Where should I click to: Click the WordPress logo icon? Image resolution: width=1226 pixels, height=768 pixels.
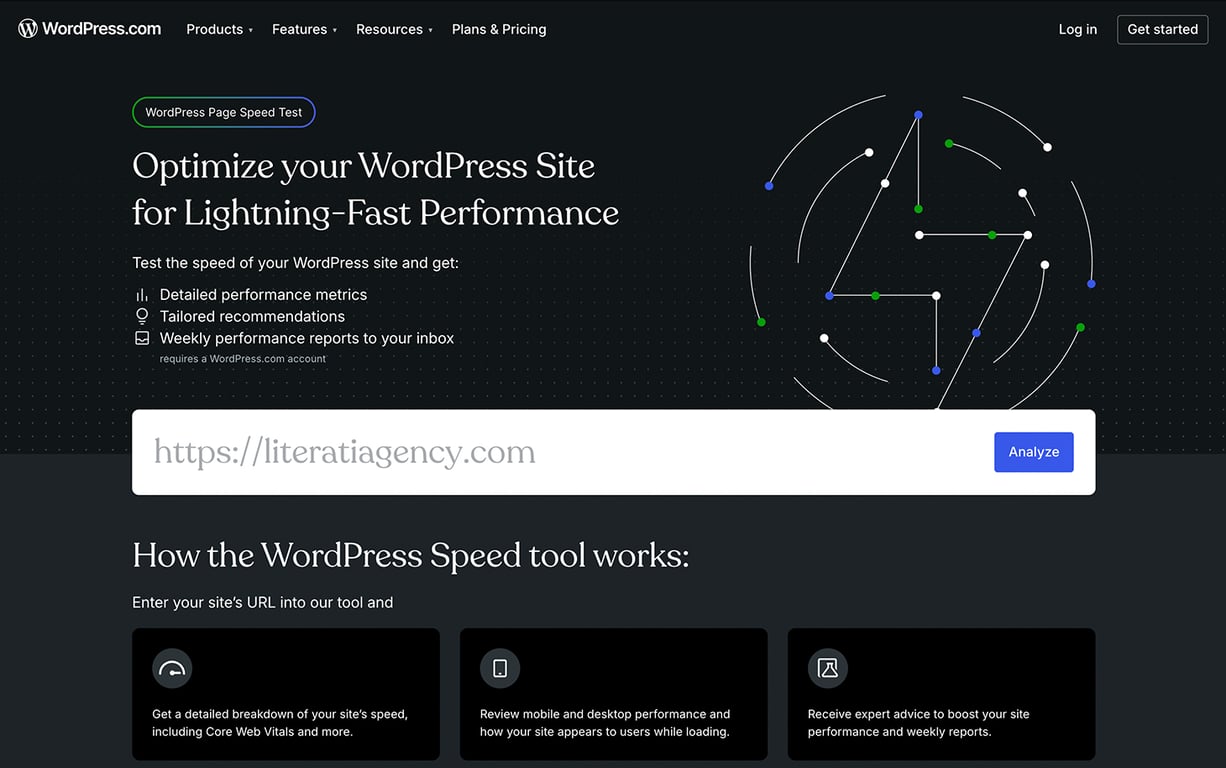click(26, 28)
